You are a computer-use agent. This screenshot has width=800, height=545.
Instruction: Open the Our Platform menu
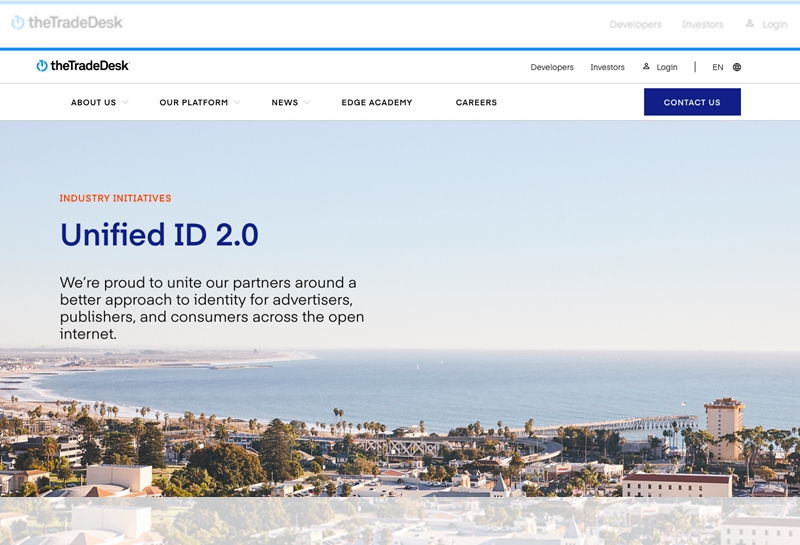tap(193, 103)
